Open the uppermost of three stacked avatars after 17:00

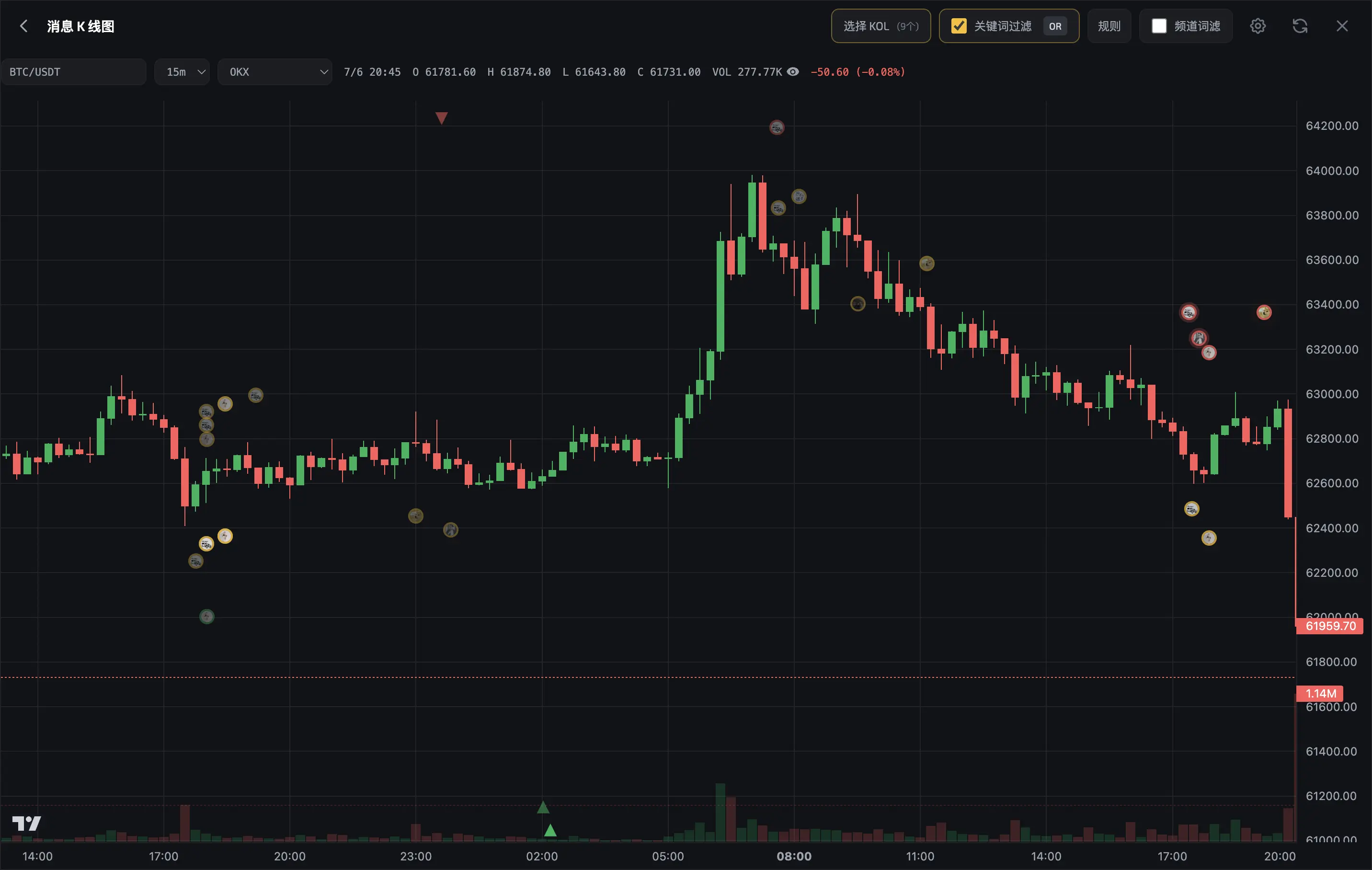206,412
